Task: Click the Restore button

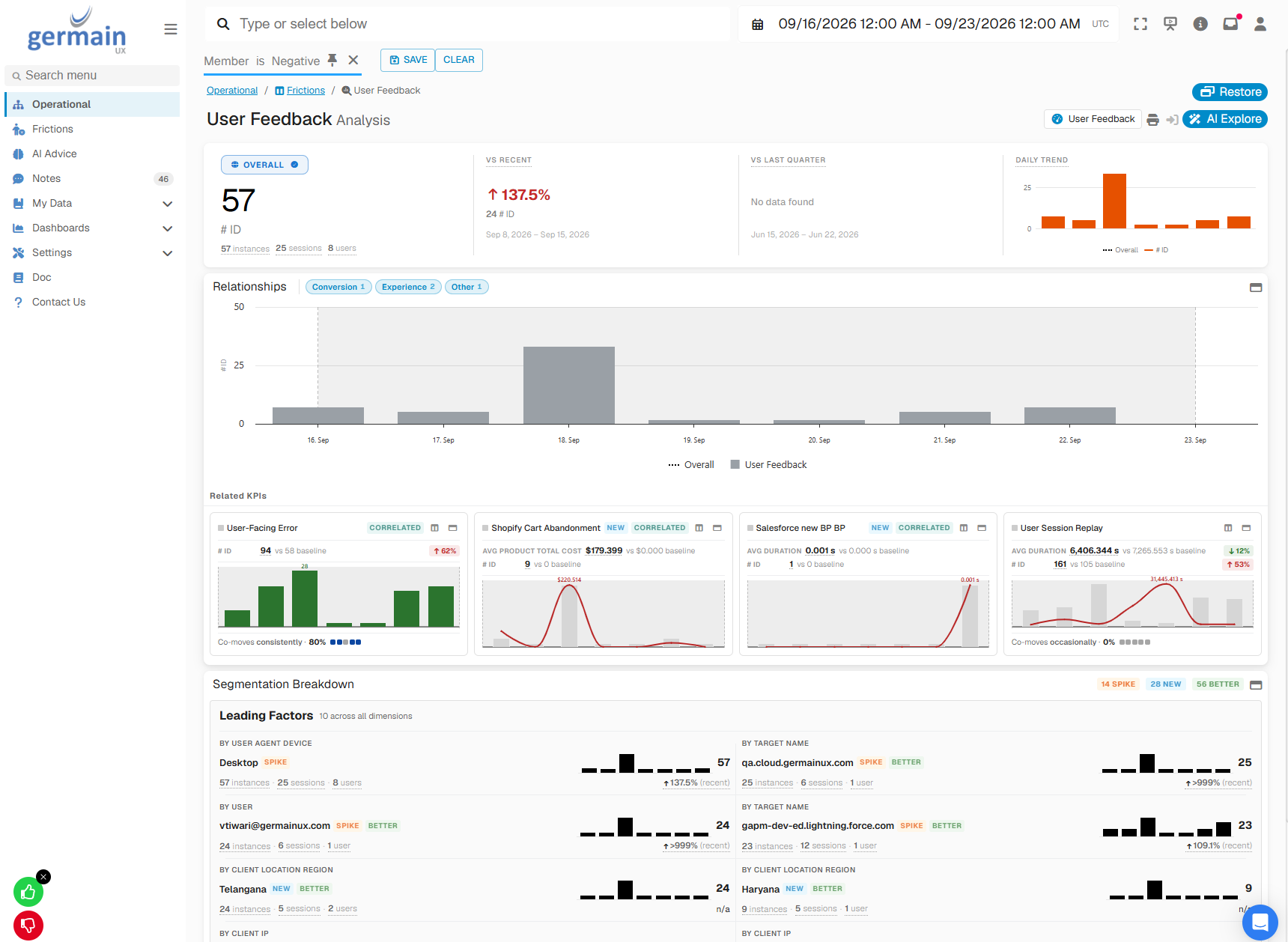Action: pyautogui.click(x=1230, y=92)
